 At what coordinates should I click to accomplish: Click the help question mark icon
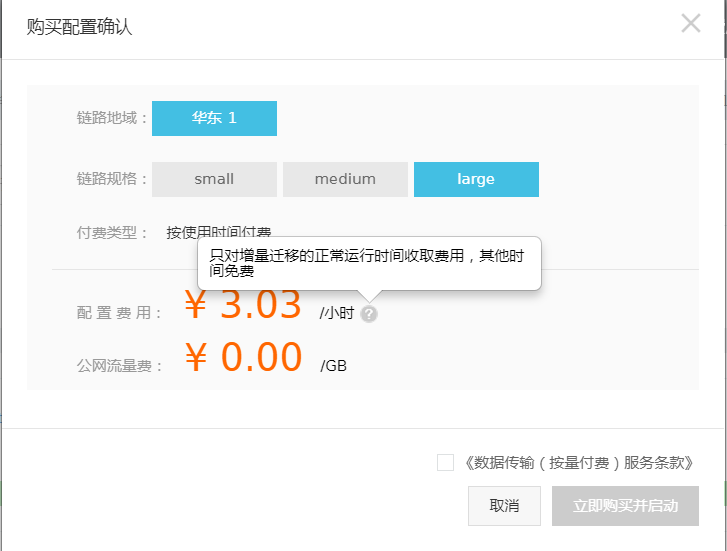coord(369,313)
